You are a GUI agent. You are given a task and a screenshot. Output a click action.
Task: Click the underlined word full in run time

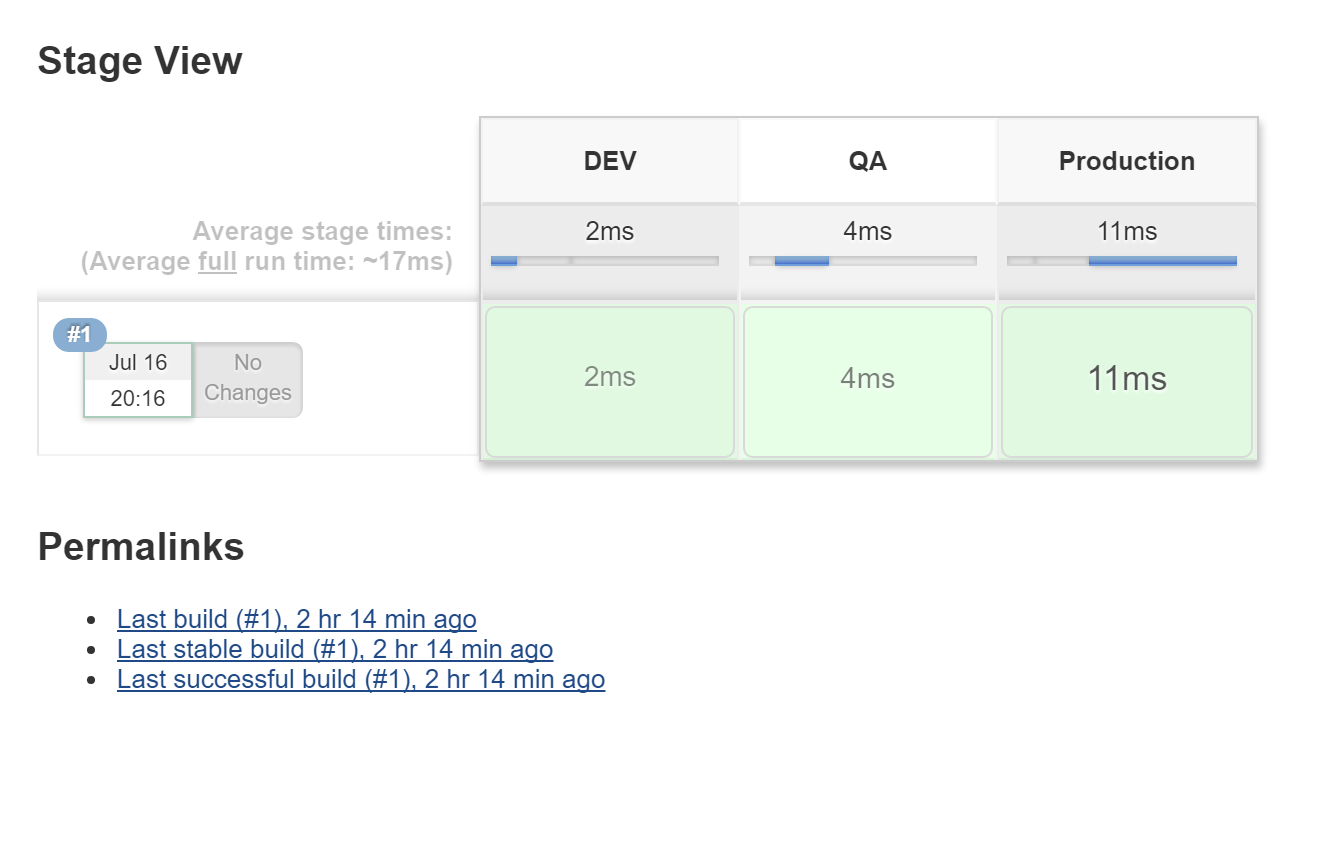217,262
